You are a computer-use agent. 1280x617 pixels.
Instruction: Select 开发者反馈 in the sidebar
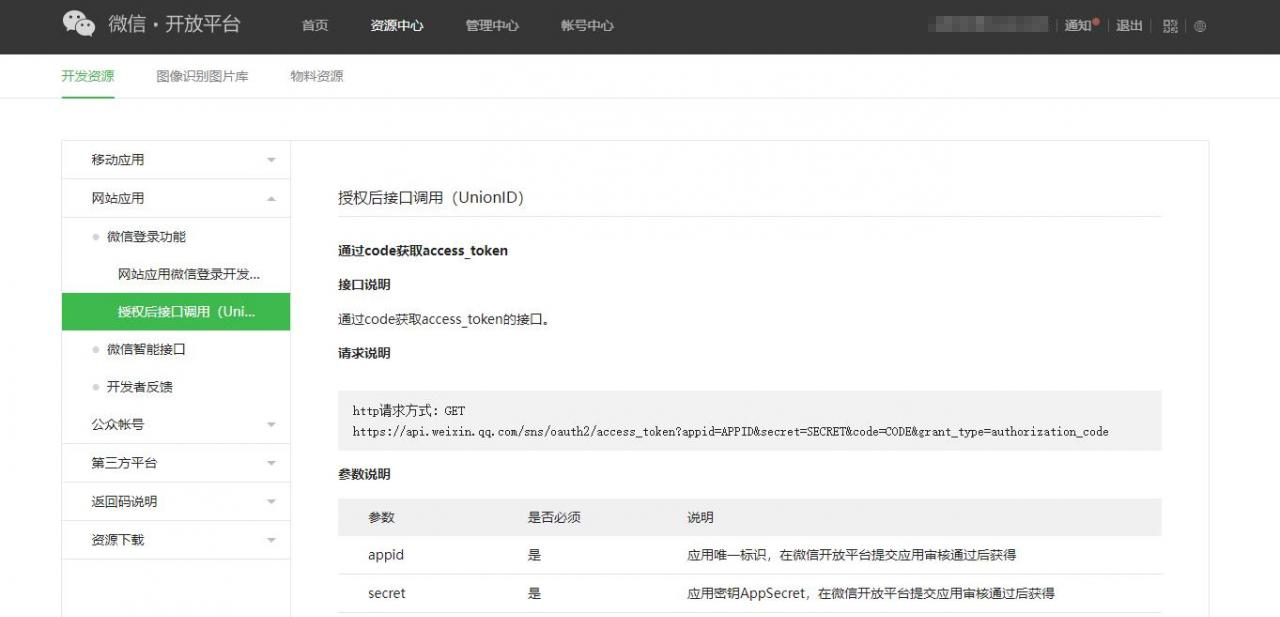(x=140, y=387)
